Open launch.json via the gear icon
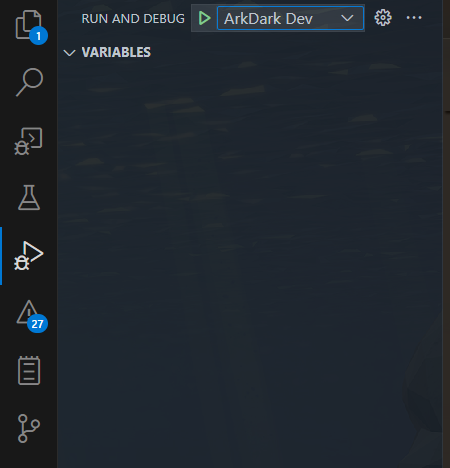This screenshot has height=468, width=450. click(x=383, y=18)
